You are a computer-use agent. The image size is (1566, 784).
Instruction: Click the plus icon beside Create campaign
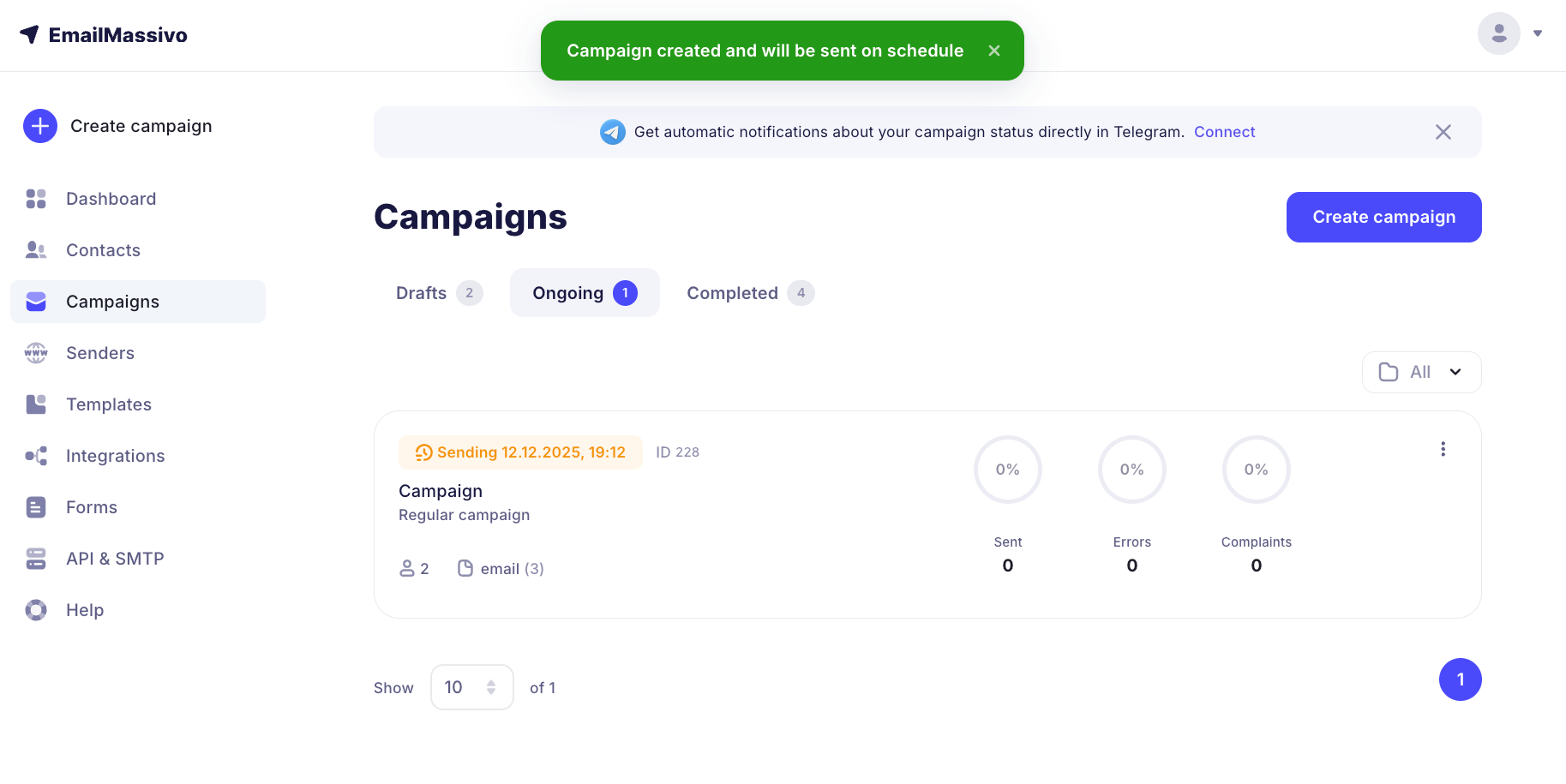(x=40, y=126)
